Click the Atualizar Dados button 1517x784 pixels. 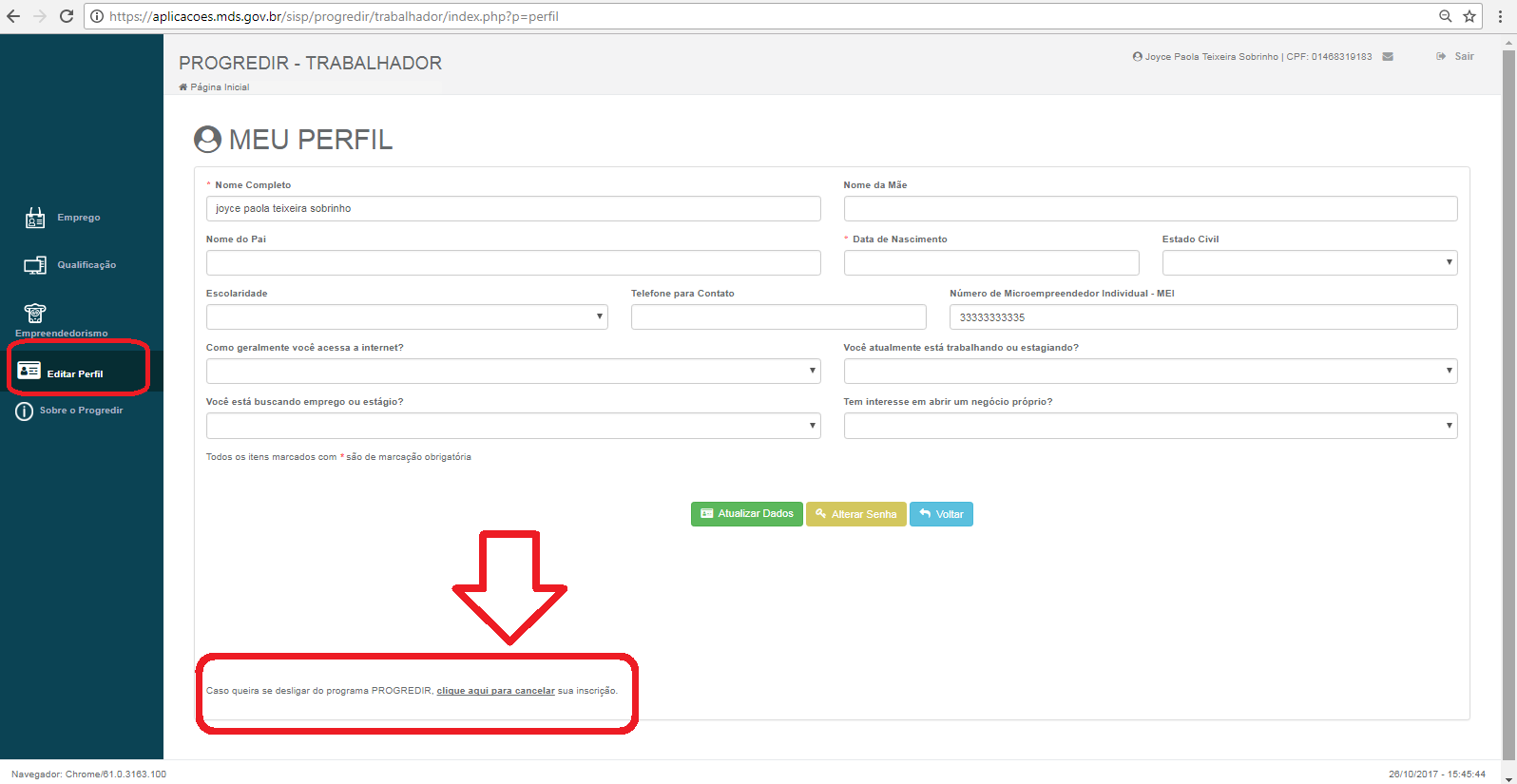coord(747,514)
